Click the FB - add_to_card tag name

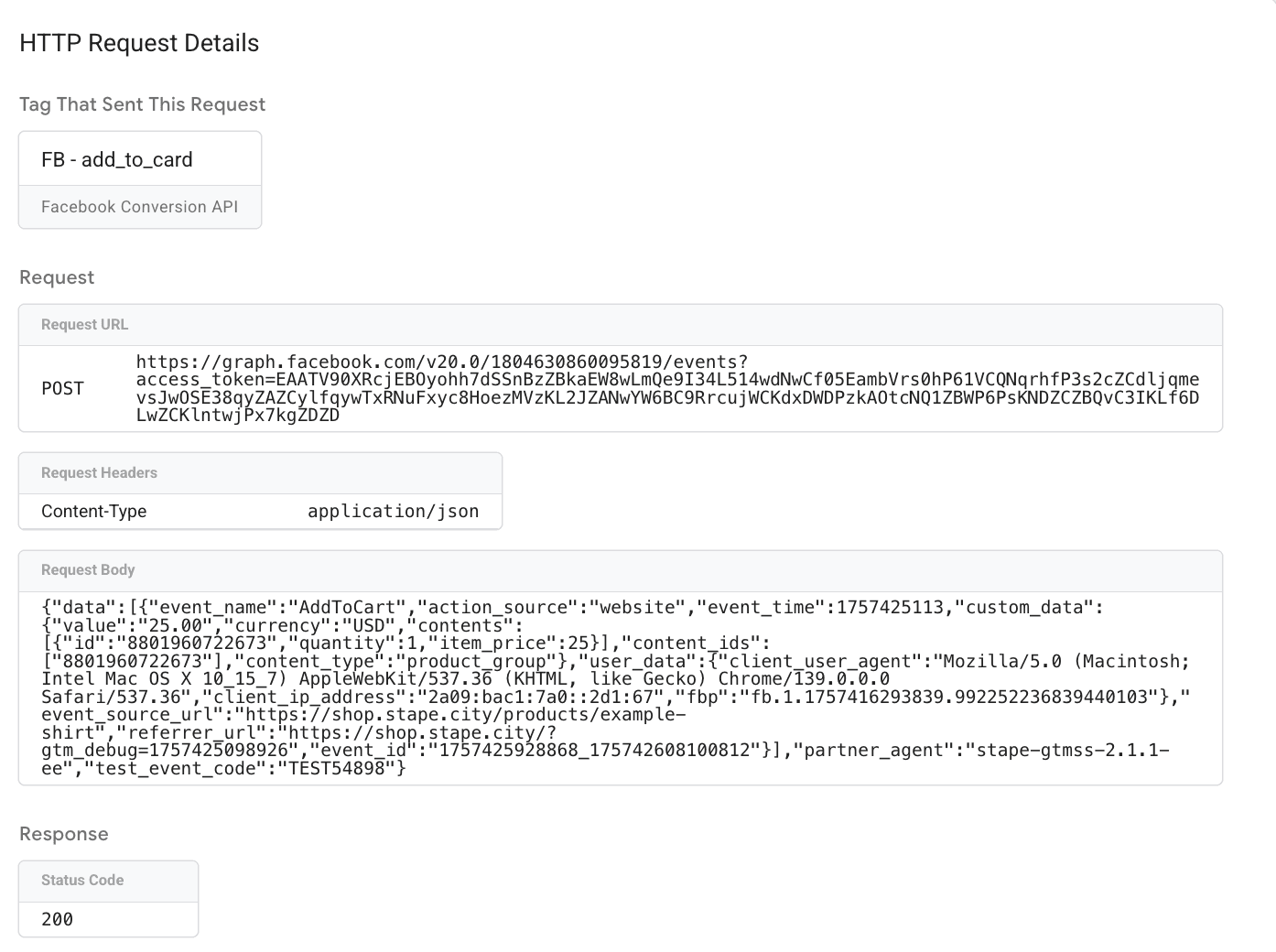(117, 159)
